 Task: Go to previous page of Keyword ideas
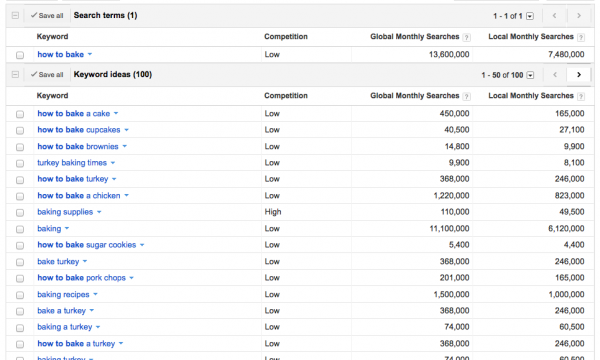(555, 75)
